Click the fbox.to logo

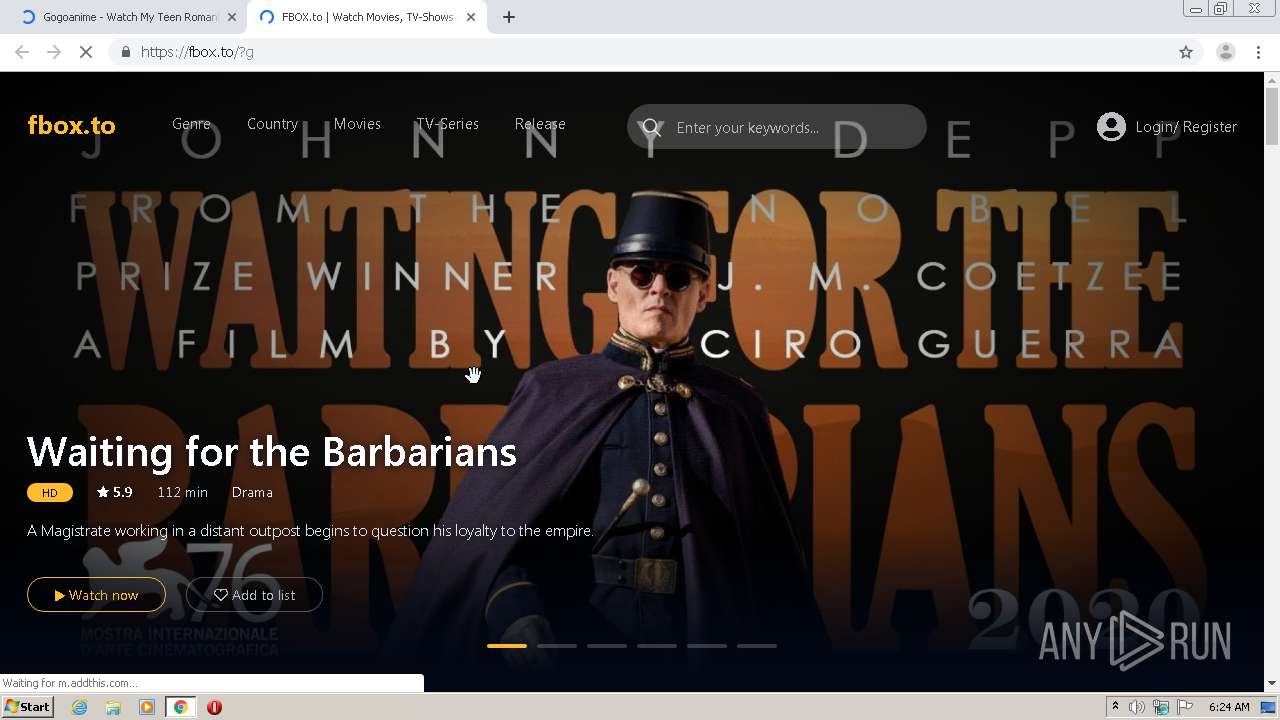tap(71, 125)
